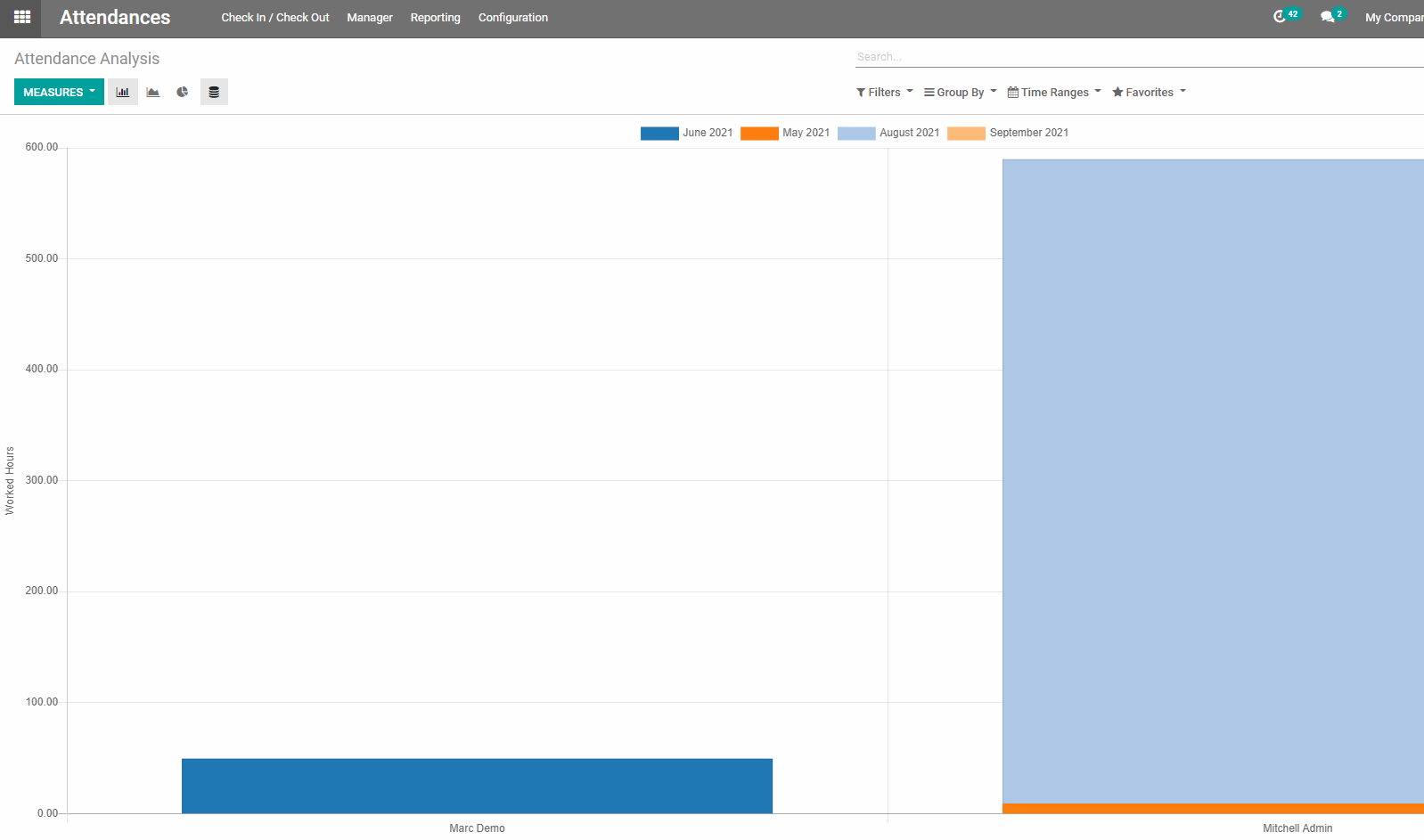Expand the Time Ranges dropdown
This screenshot has height=840, width=1424.
click(x=1054, y=92)
